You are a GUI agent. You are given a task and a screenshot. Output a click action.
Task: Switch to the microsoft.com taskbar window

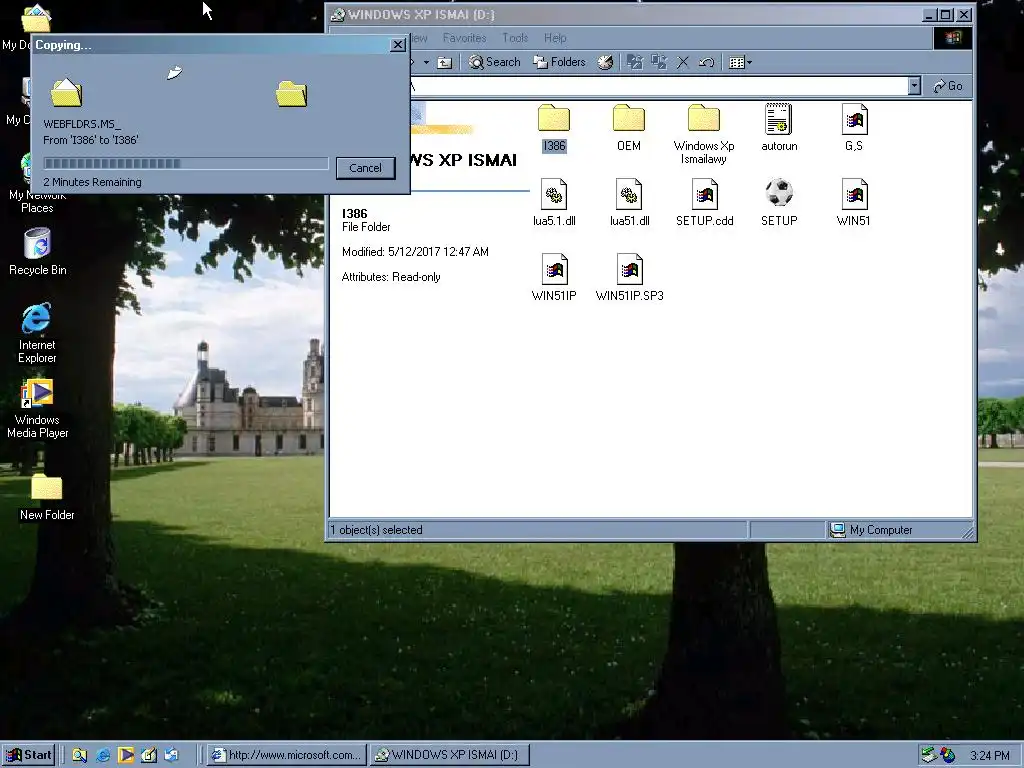[287, 755]
